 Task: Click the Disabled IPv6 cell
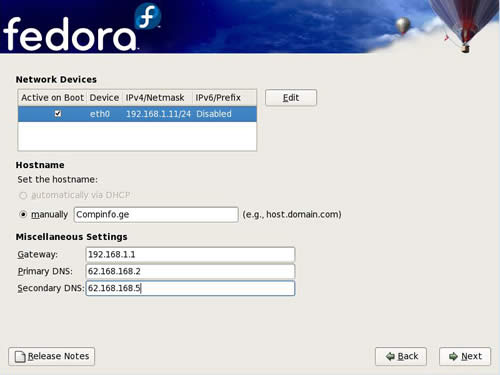pos(214,114)
